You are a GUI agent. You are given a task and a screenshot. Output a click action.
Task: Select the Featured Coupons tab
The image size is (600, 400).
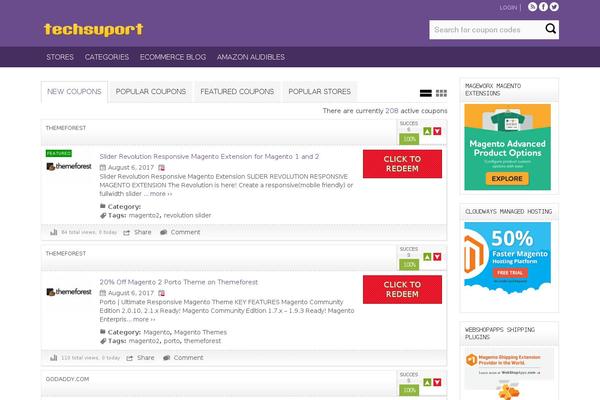pyautogui.click(x=237, y=92)
